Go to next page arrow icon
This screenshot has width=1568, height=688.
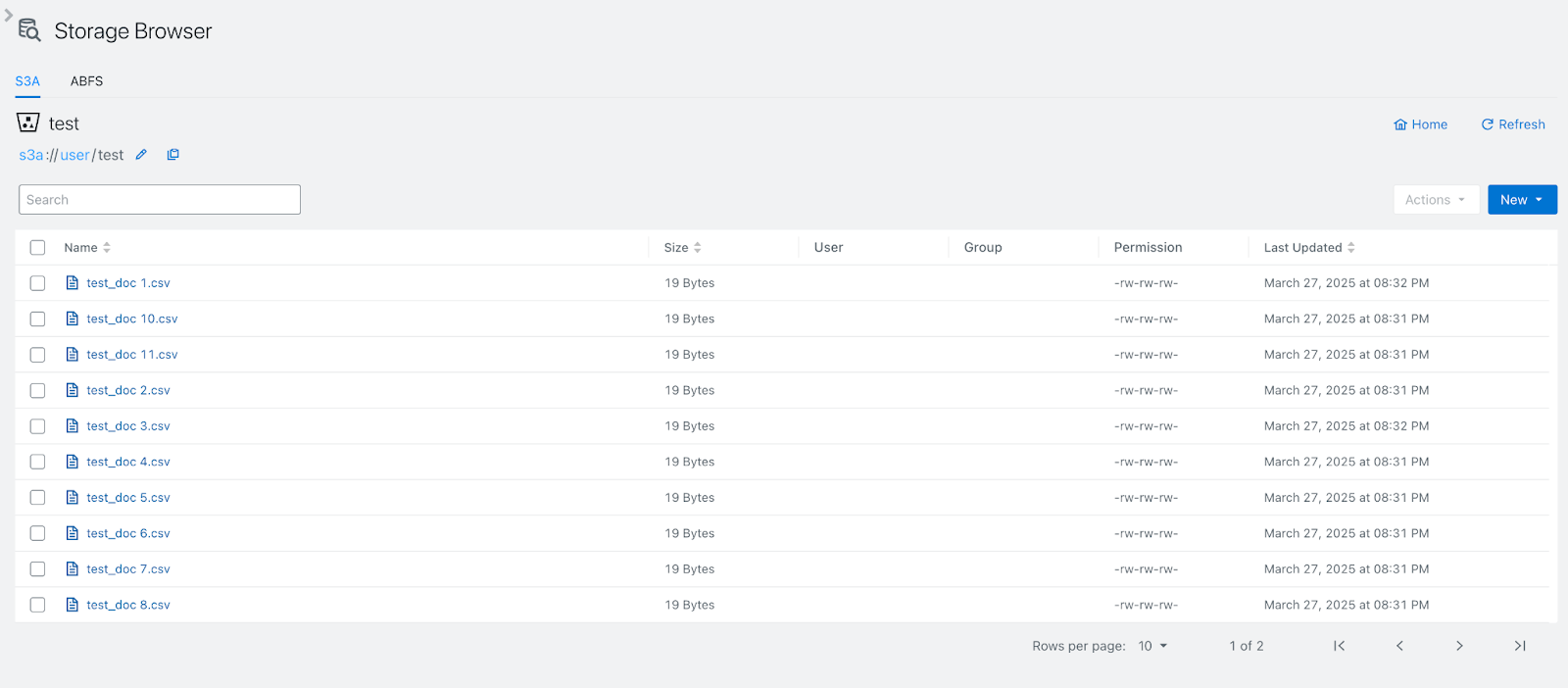tap(1459, 646)
